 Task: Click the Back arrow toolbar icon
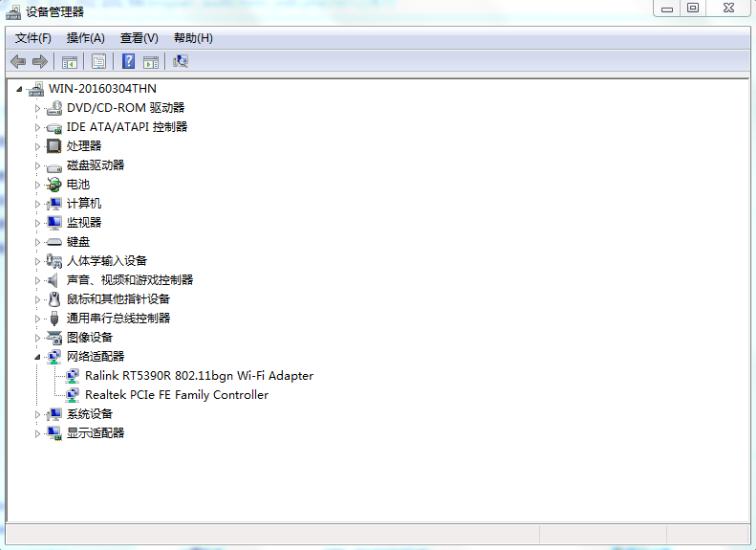click(x=17, y=61)
